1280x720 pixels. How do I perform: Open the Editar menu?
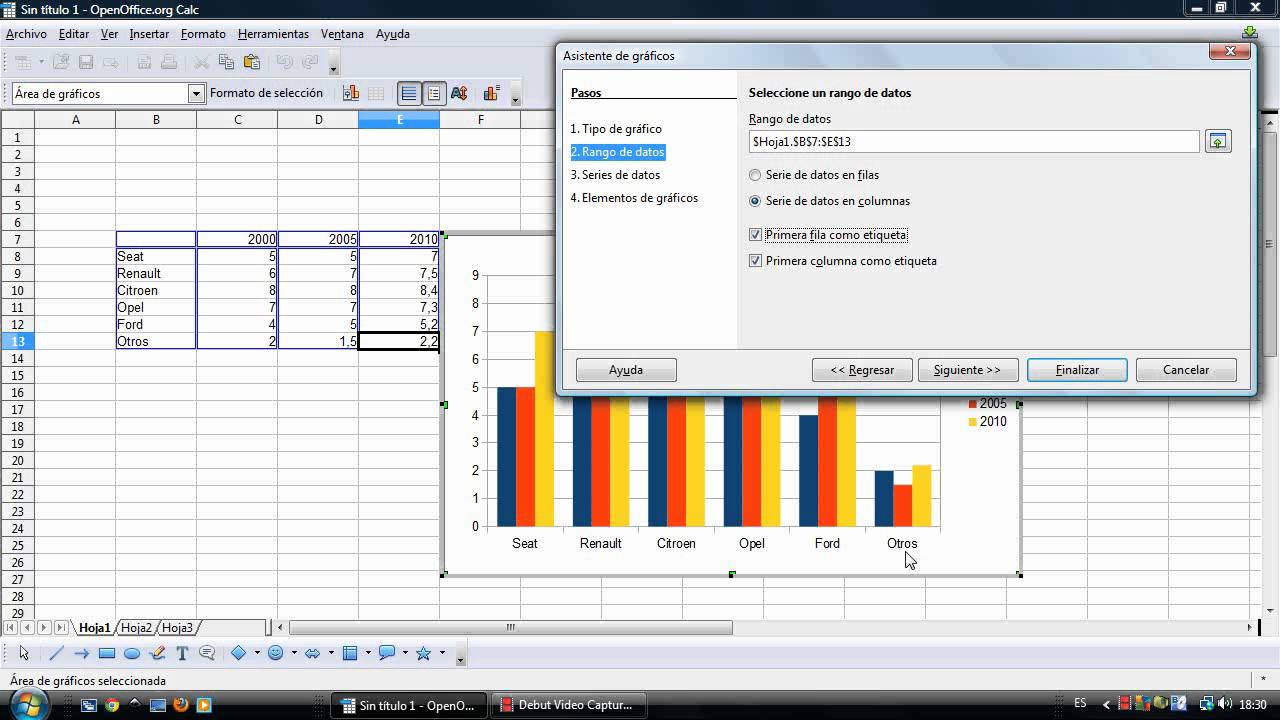[74, 34]
